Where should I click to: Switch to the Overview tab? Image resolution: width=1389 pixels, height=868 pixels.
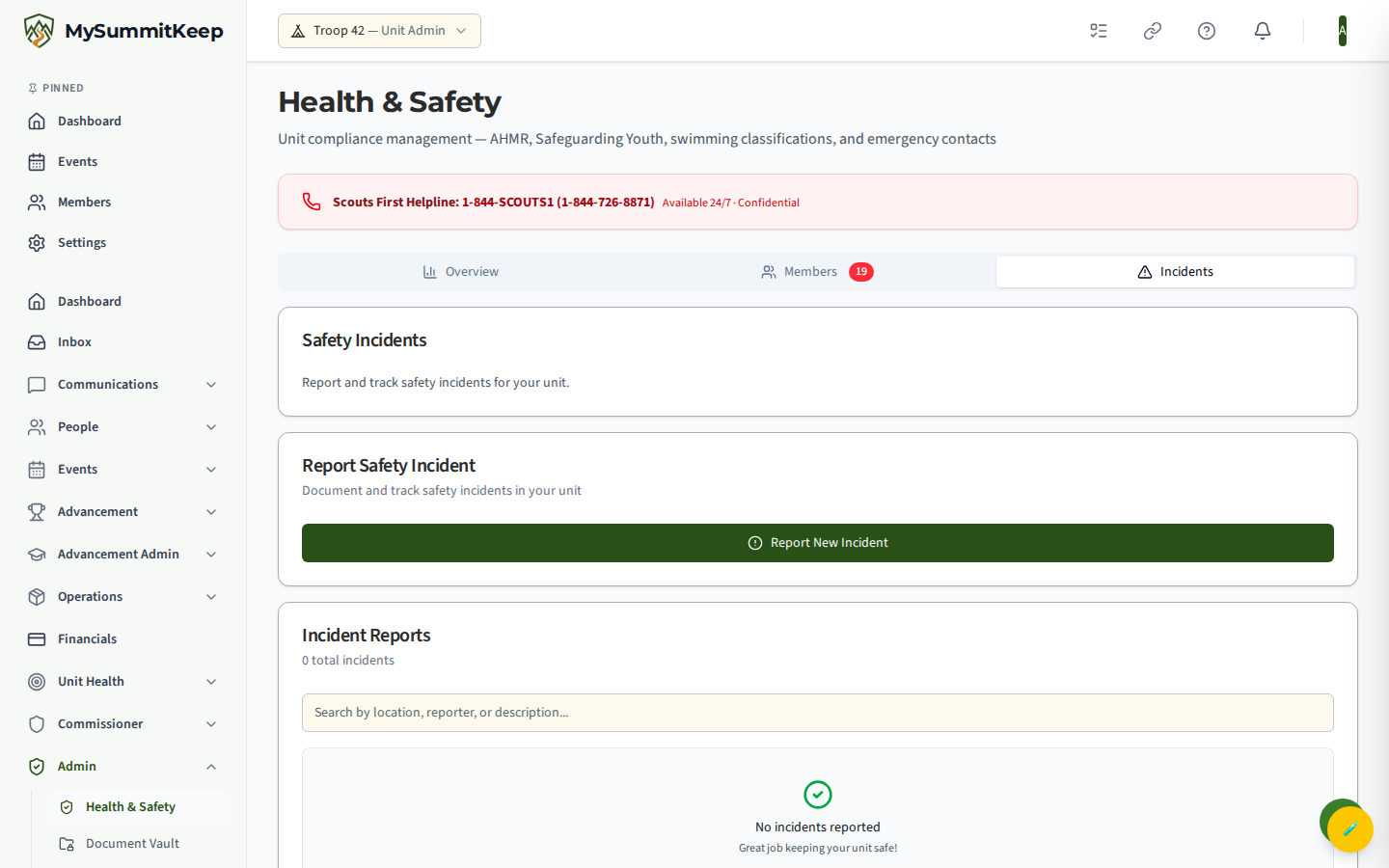coord(460,272)
